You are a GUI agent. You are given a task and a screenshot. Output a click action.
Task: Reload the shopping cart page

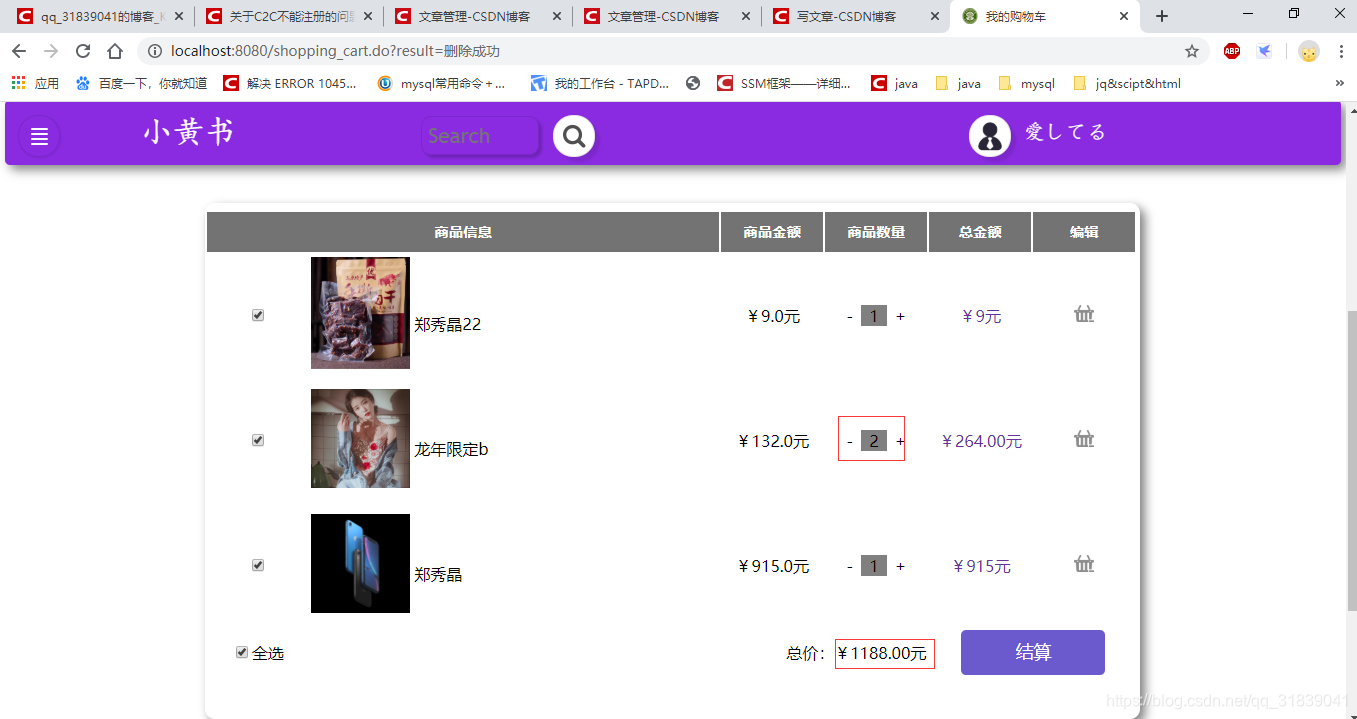click(x=83, y=51)
